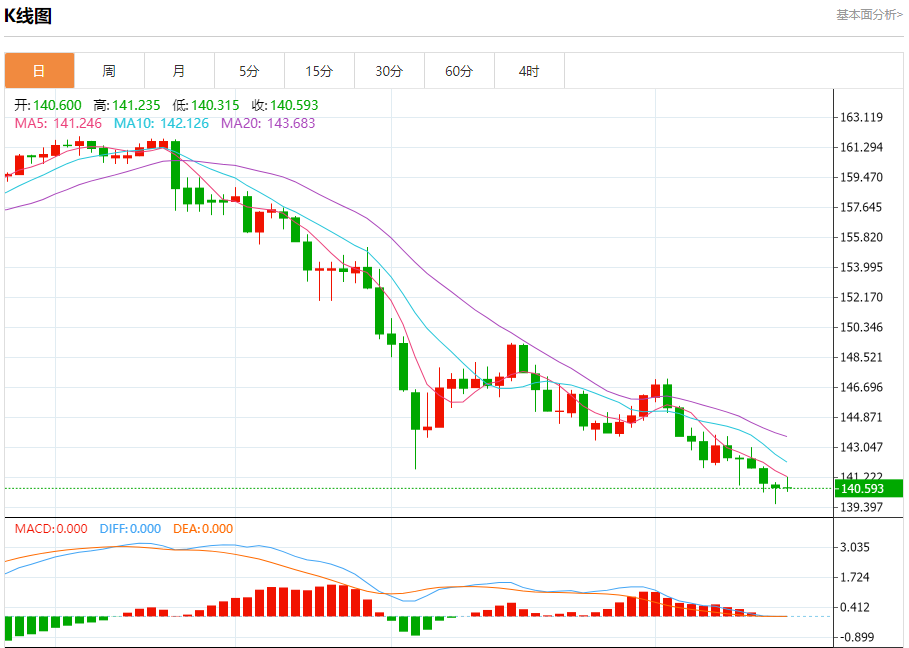909x648 pixels.
Task: Click the MA20: 143.683 legend
Action: [268, 123]
